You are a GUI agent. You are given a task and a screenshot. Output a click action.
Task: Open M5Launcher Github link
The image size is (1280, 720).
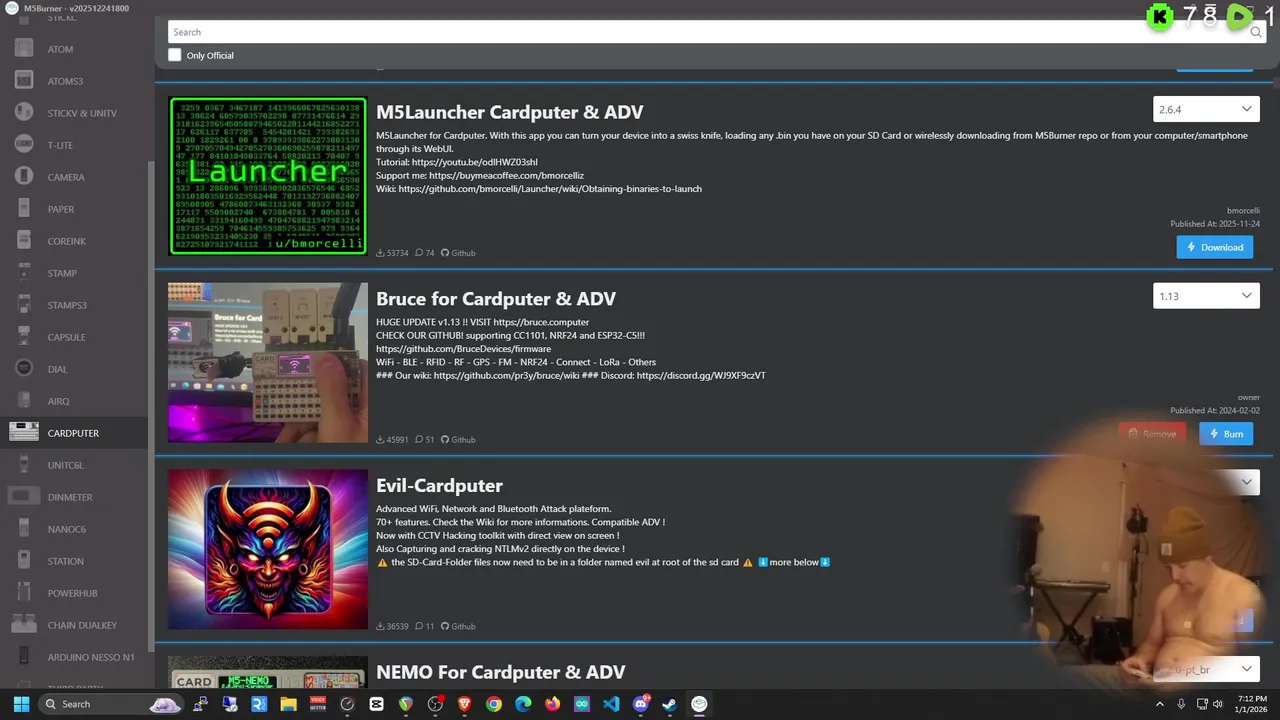click(458, 253)
